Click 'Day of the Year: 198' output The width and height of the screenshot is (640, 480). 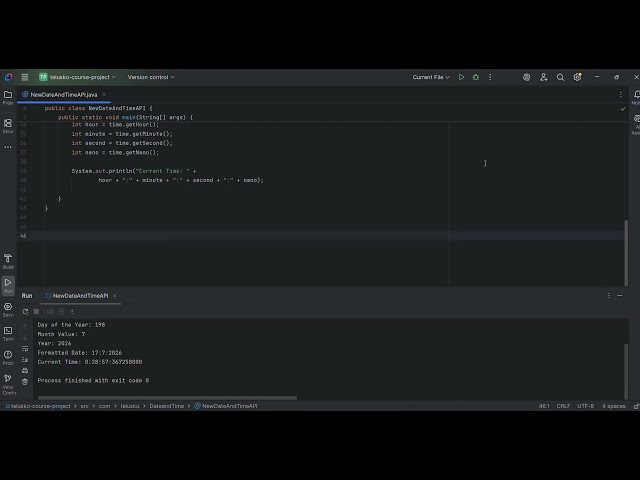click(x=71, y=325)
